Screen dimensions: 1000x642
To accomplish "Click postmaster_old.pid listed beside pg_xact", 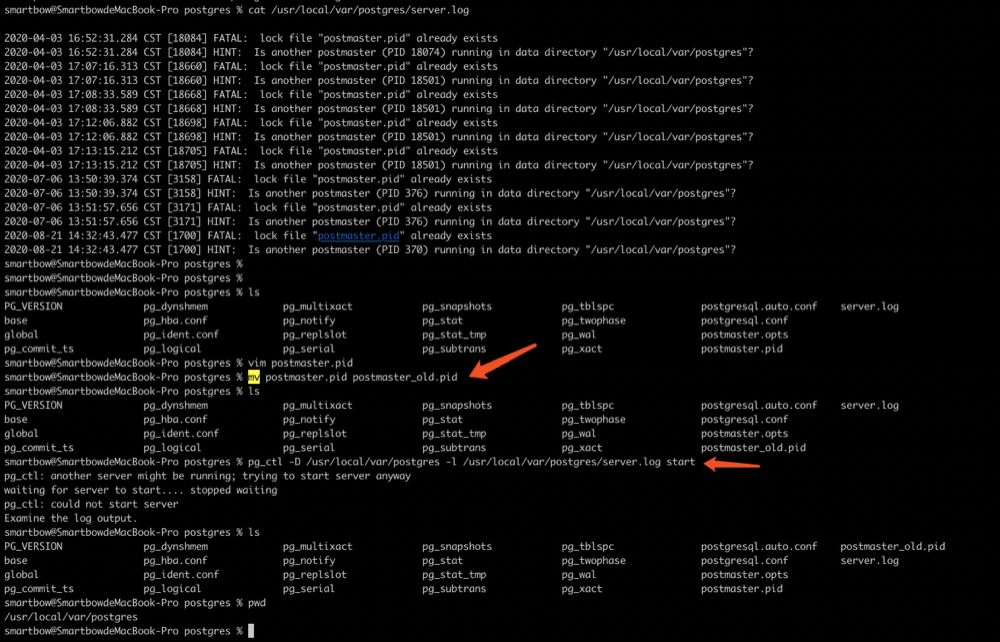I will click(753, 448).
